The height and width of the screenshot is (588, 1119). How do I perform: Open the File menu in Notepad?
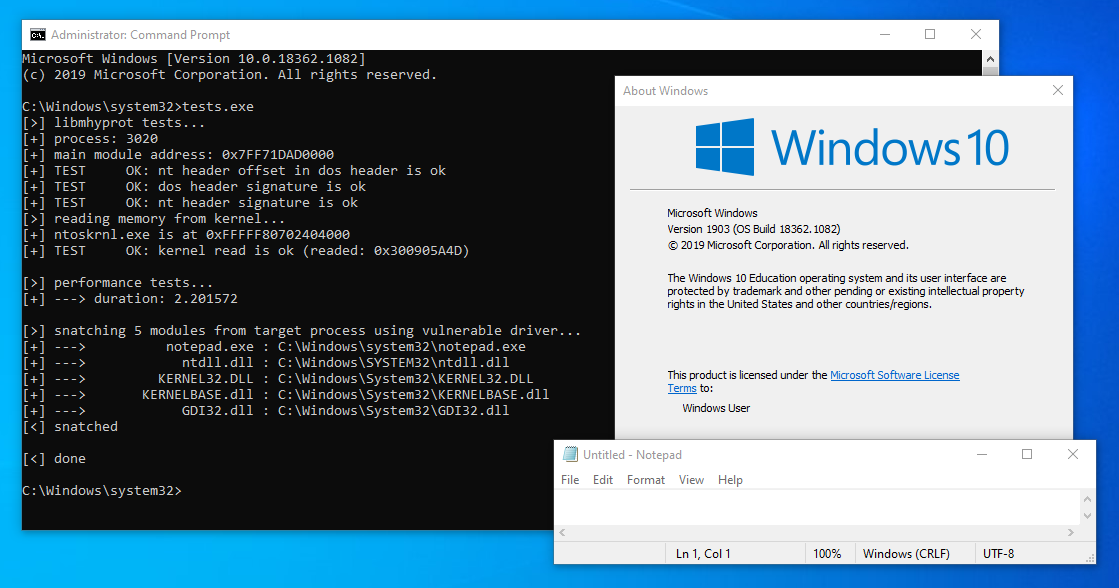[x=570, y=480]
